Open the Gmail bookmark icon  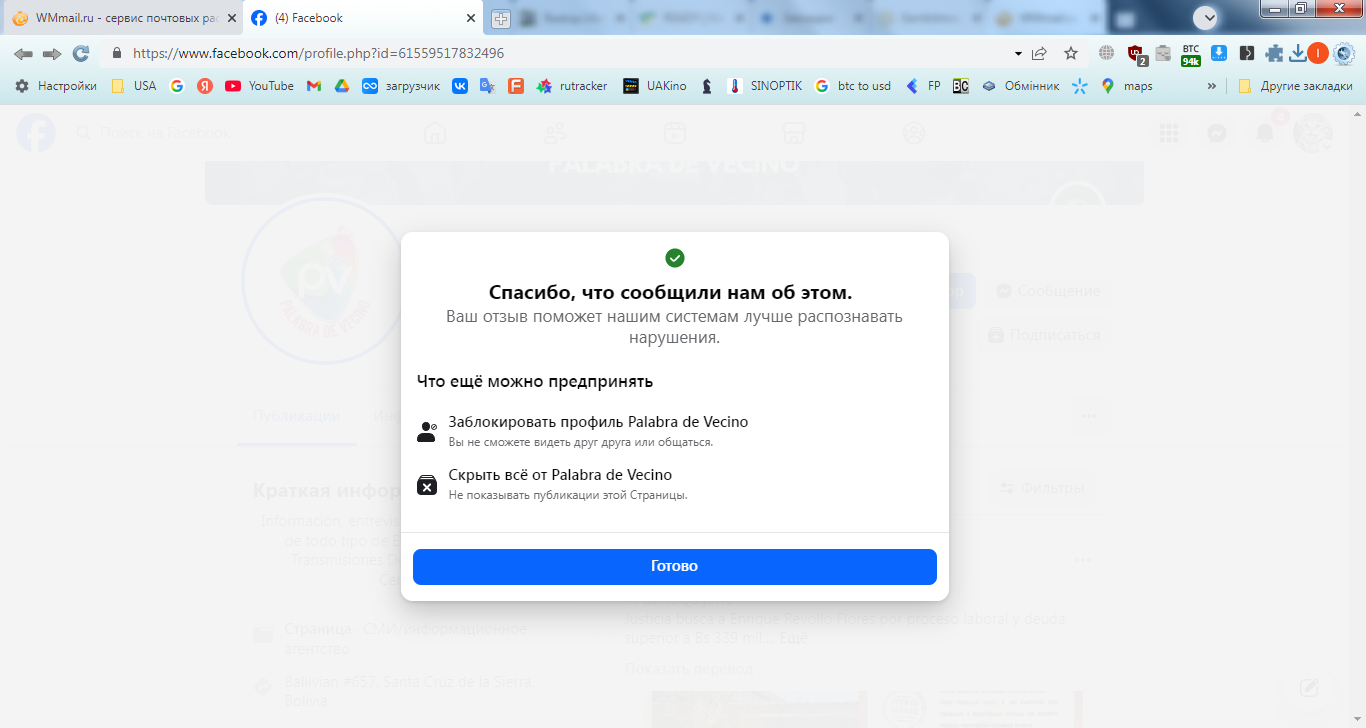coord(313,86)
